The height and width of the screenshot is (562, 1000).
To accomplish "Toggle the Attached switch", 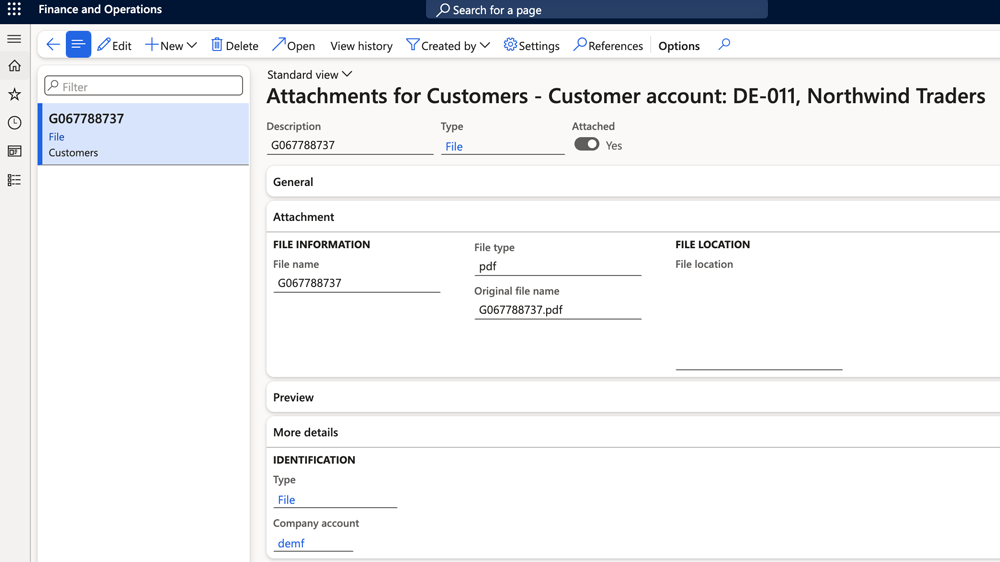I will 586,144.
